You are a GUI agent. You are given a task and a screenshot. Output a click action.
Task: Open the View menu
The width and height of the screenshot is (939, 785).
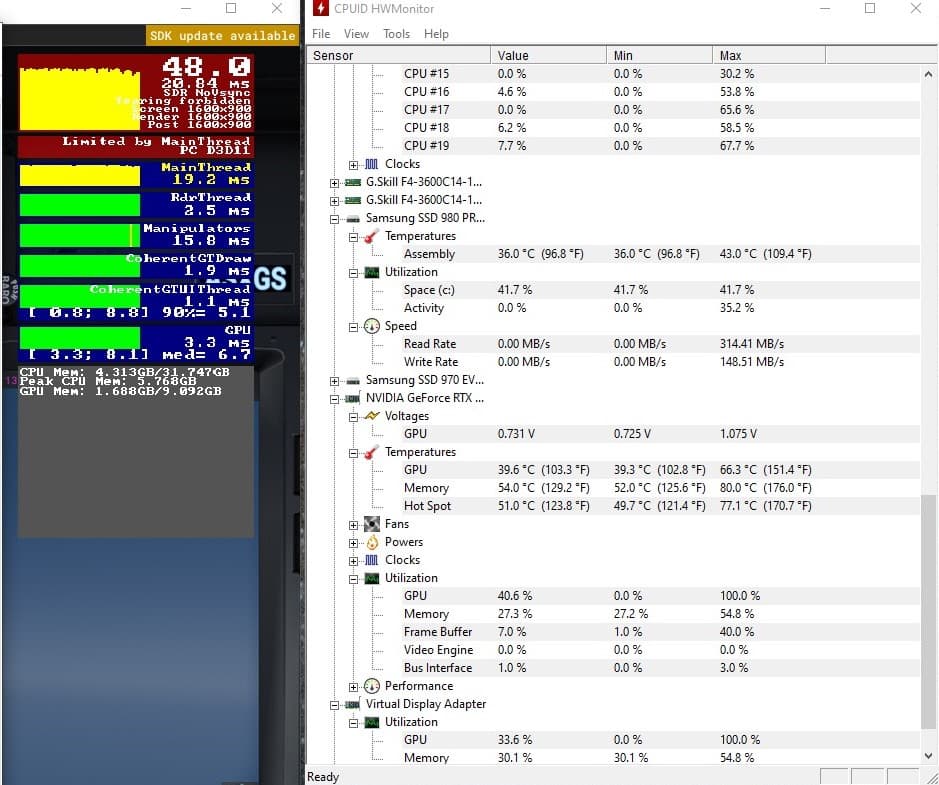356,34
